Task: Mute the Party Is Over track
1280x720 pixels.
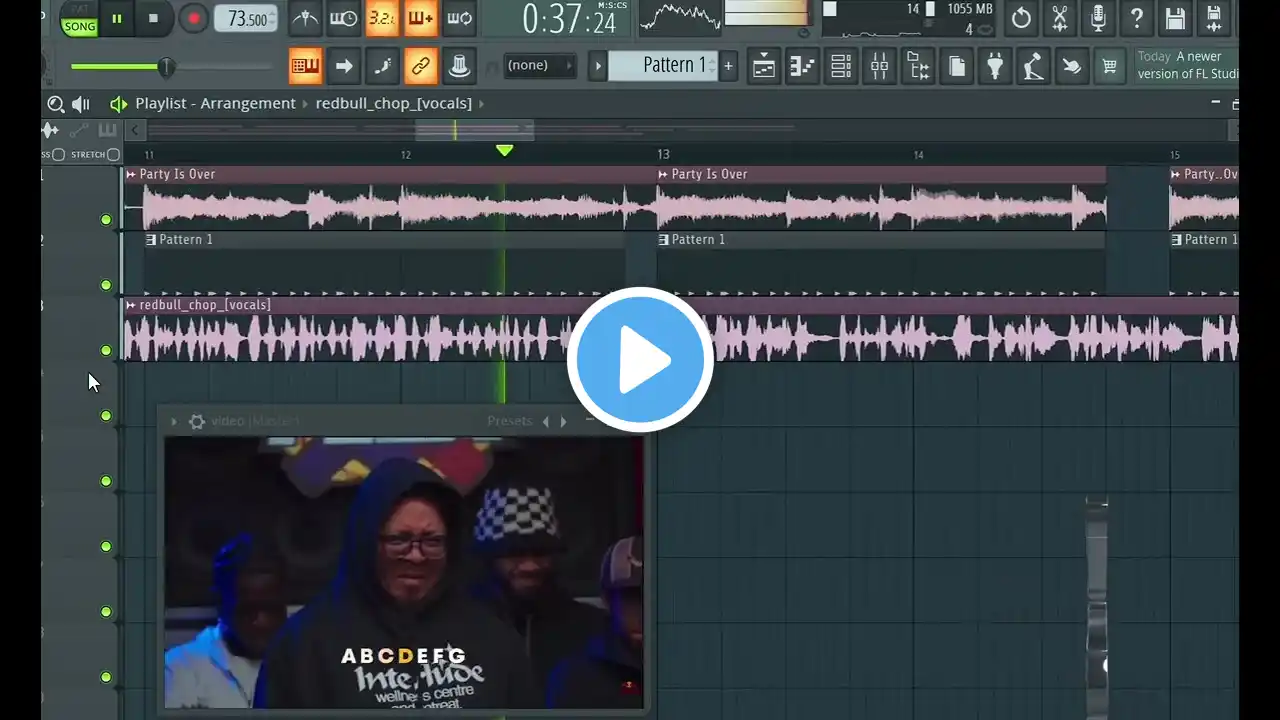Action: pos(106,220)
